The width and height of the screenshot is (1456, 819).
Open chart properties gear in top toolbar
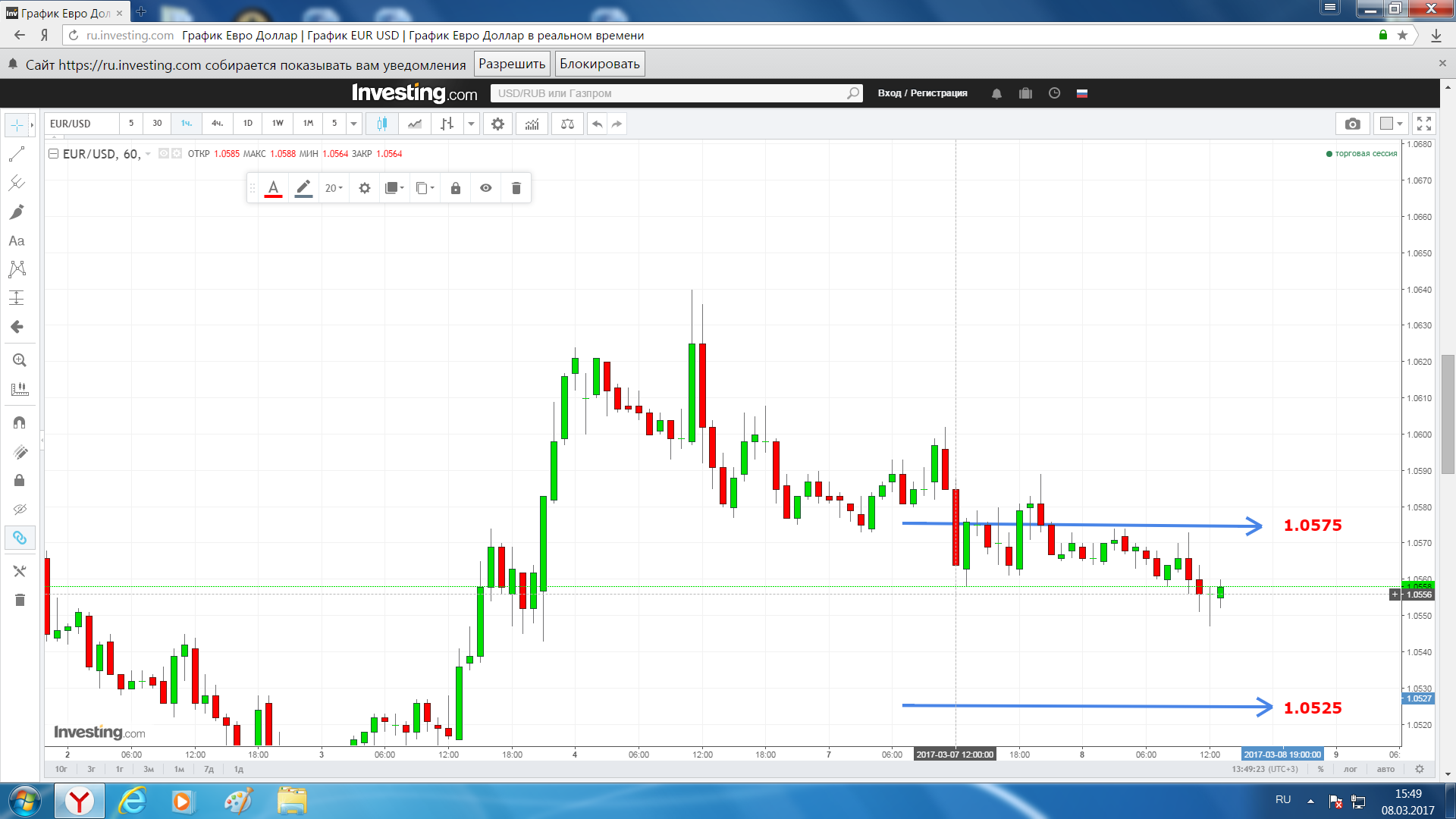pyautogui.click(x=497, y=124)
